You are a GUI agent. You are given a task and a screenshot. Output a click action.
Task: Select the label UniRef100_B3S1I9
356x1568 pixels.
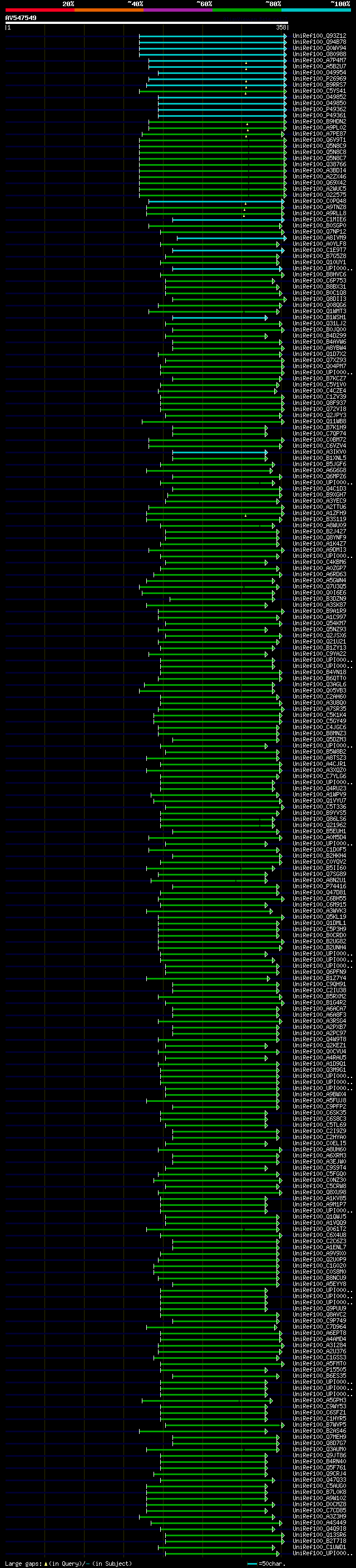(x=319, y=519)
